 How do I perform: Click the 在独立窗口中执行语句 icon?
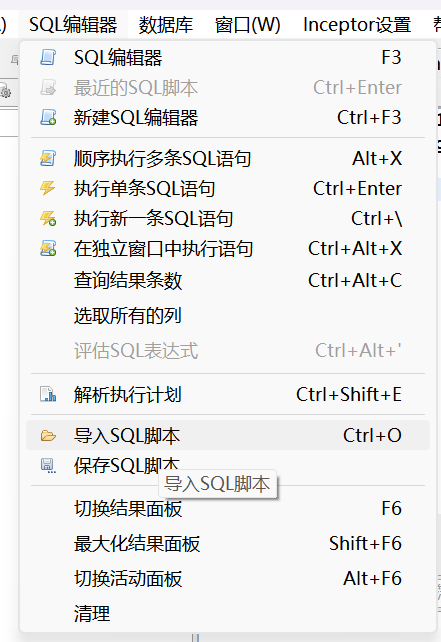tap(48, 249)
